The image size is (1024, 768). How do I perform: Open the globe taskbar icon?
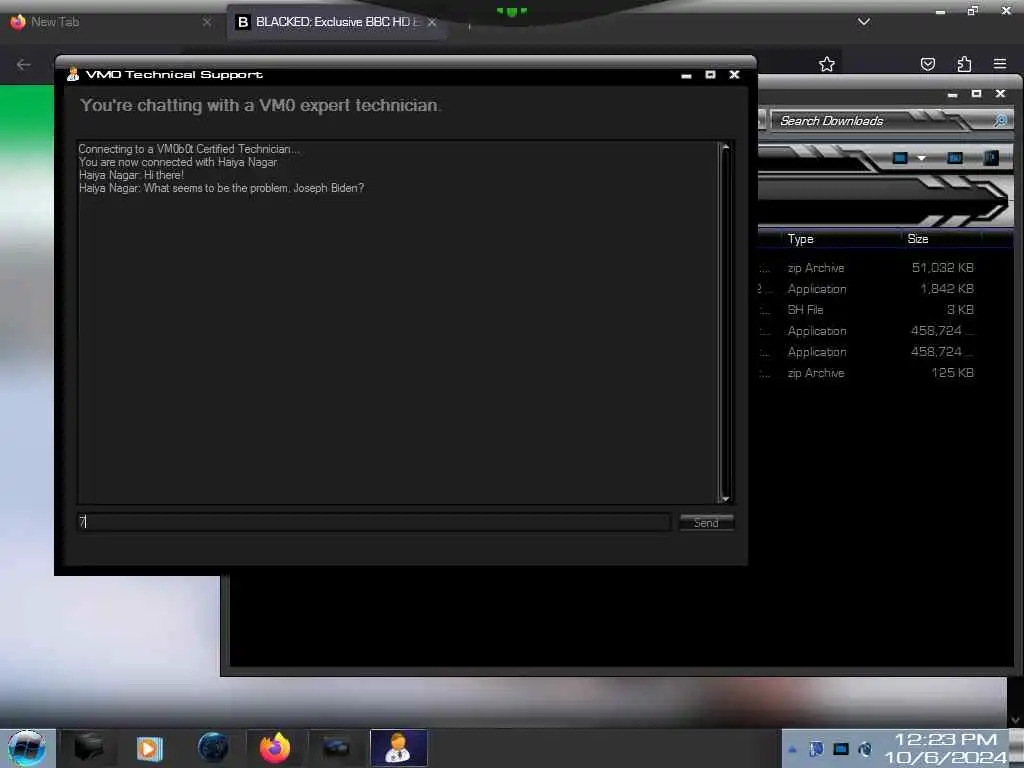[213, 748]
